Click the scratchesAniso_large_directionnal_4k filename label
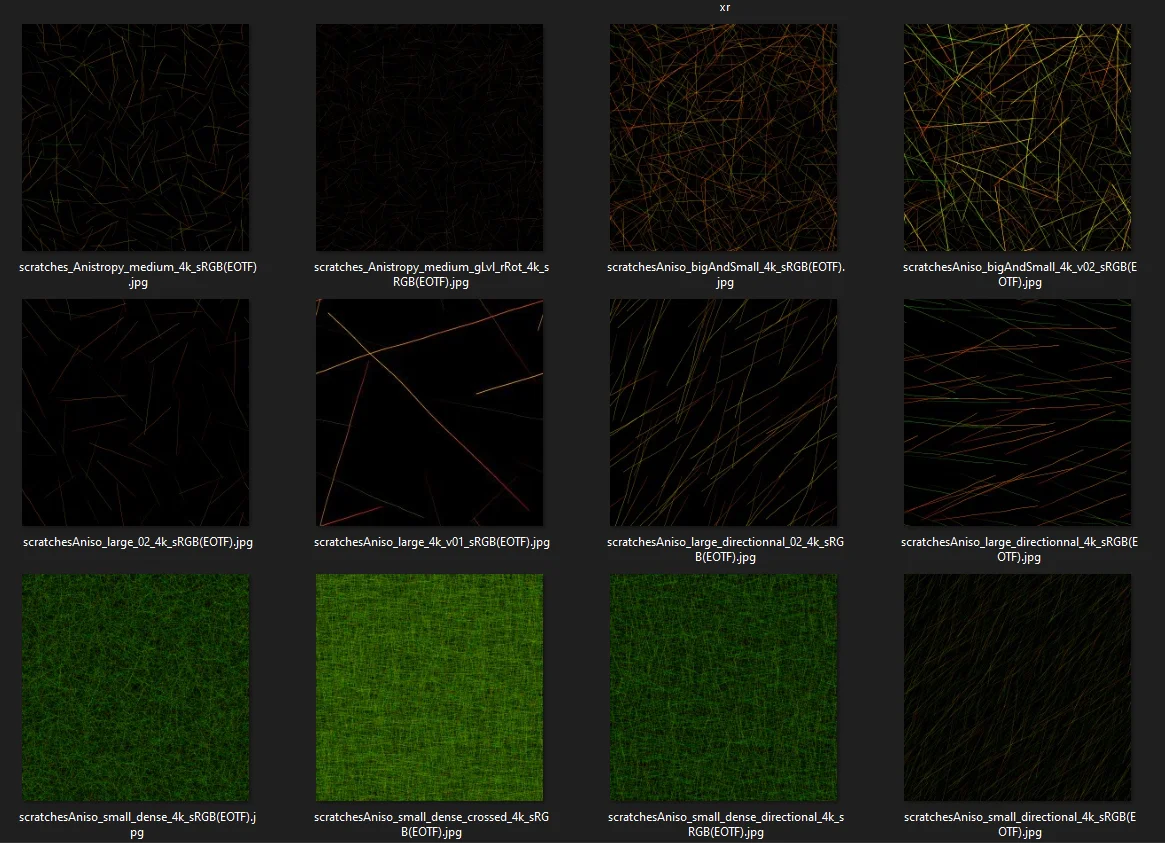 tap(1017, 549)
